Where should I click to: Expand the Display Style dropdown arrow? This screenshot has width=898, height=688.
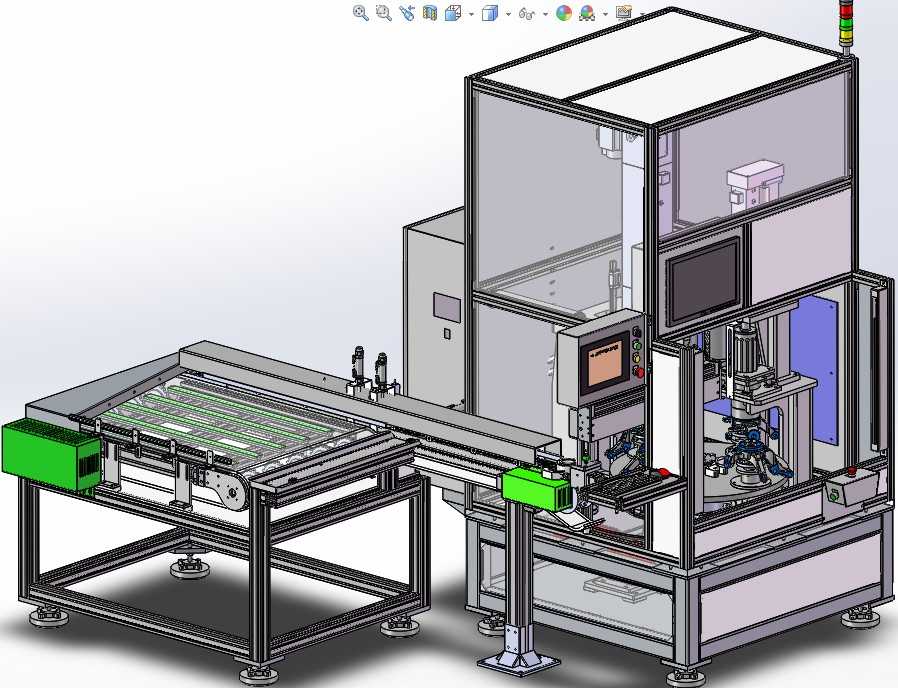click(x=508, y=14)
